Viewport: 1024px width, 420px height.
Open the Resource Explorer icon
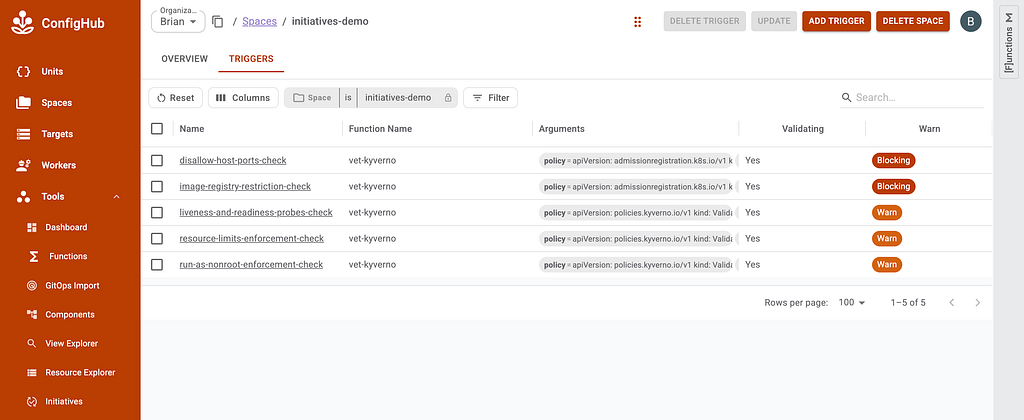[x=31, y=372]
